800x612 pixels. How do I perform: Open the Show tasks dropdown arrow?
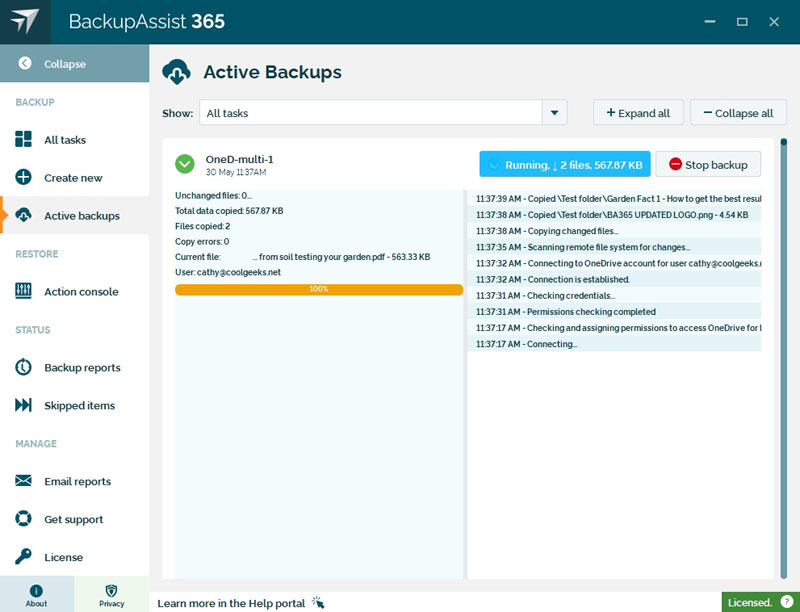coord(555,113)
